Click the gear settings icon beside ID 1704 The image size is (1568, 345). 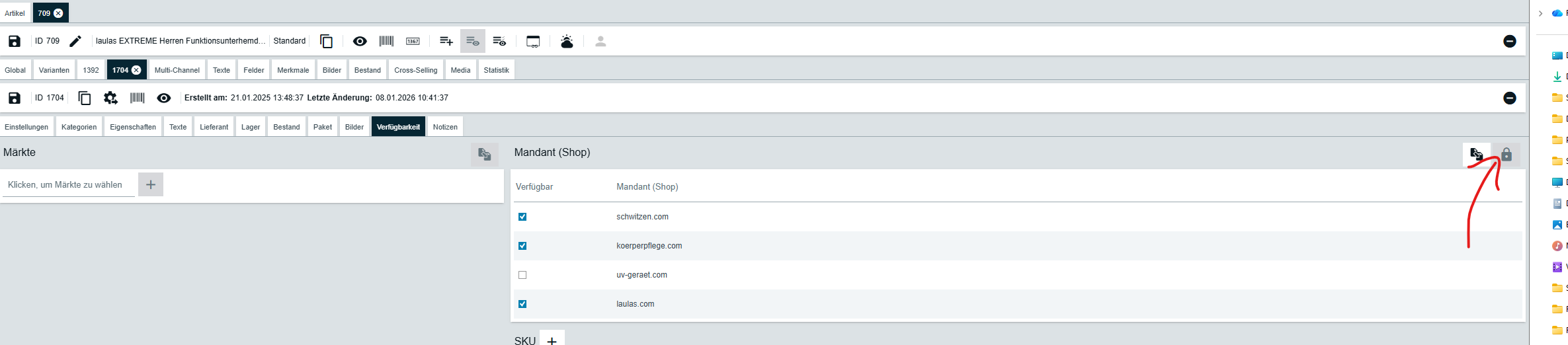tap(110, 98)
